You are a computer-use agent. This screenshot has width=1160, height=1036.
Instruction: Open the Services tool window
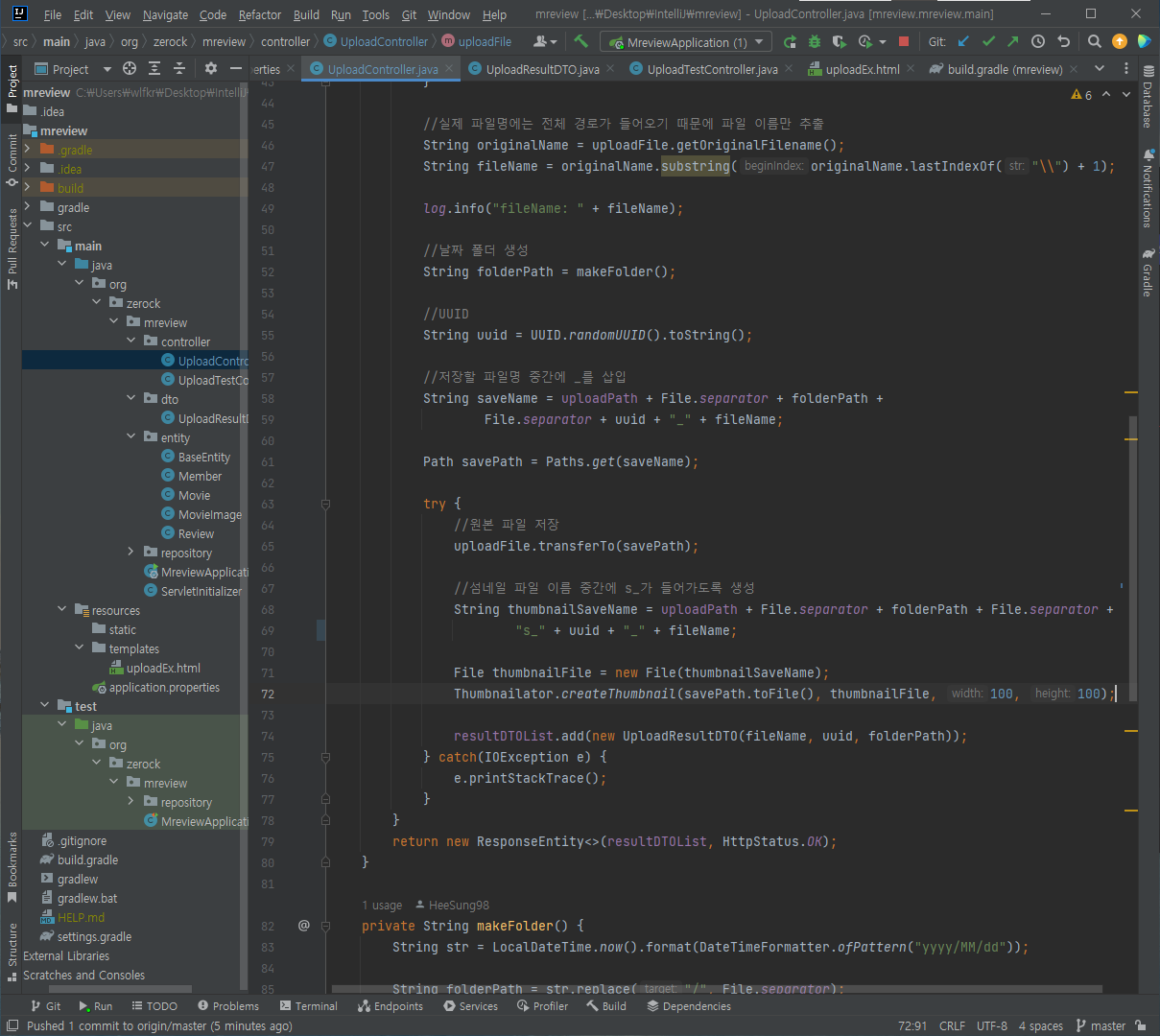470,1006
